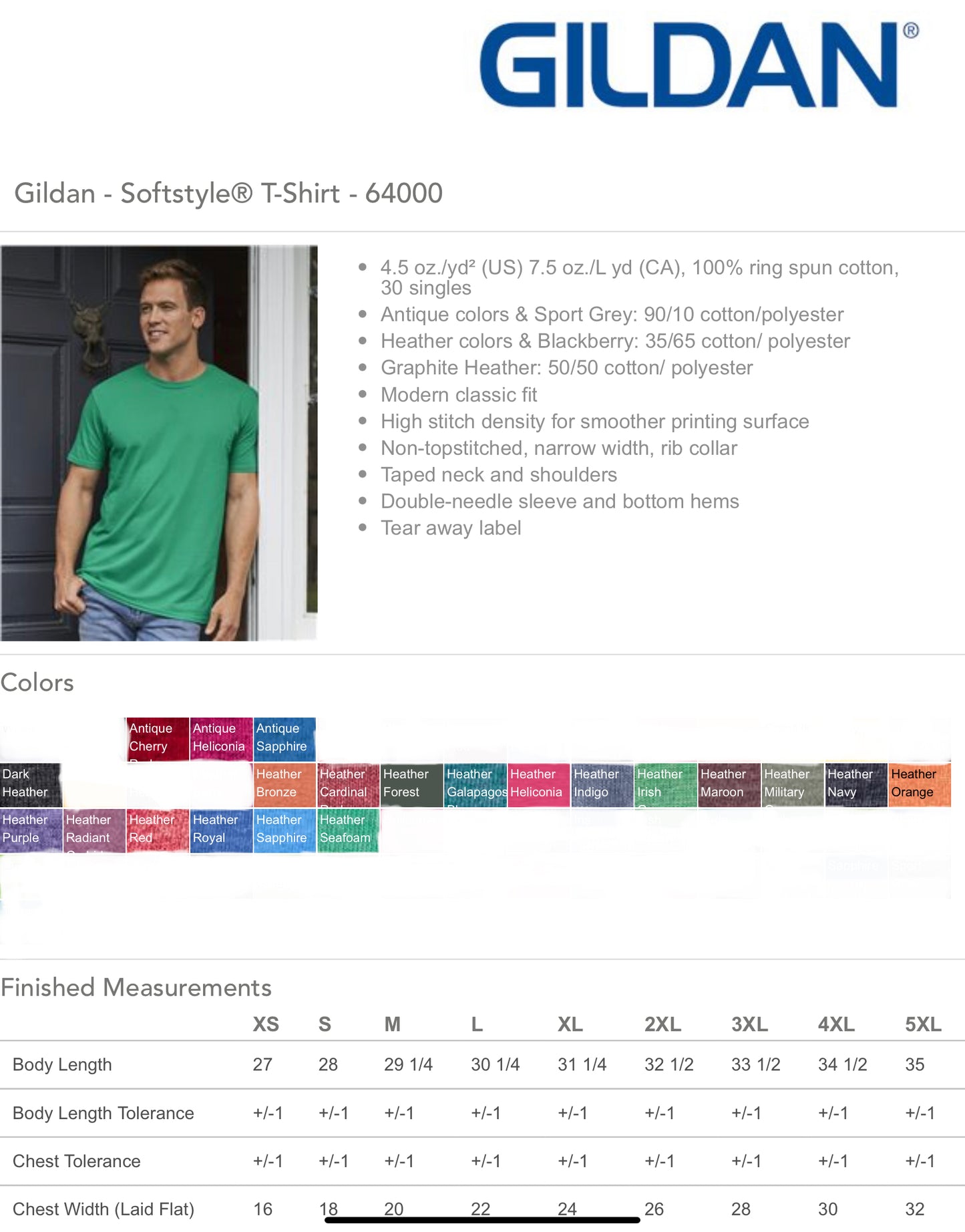
Task: Select the Heather Cardinal swatch
Action: coord(348,784)
